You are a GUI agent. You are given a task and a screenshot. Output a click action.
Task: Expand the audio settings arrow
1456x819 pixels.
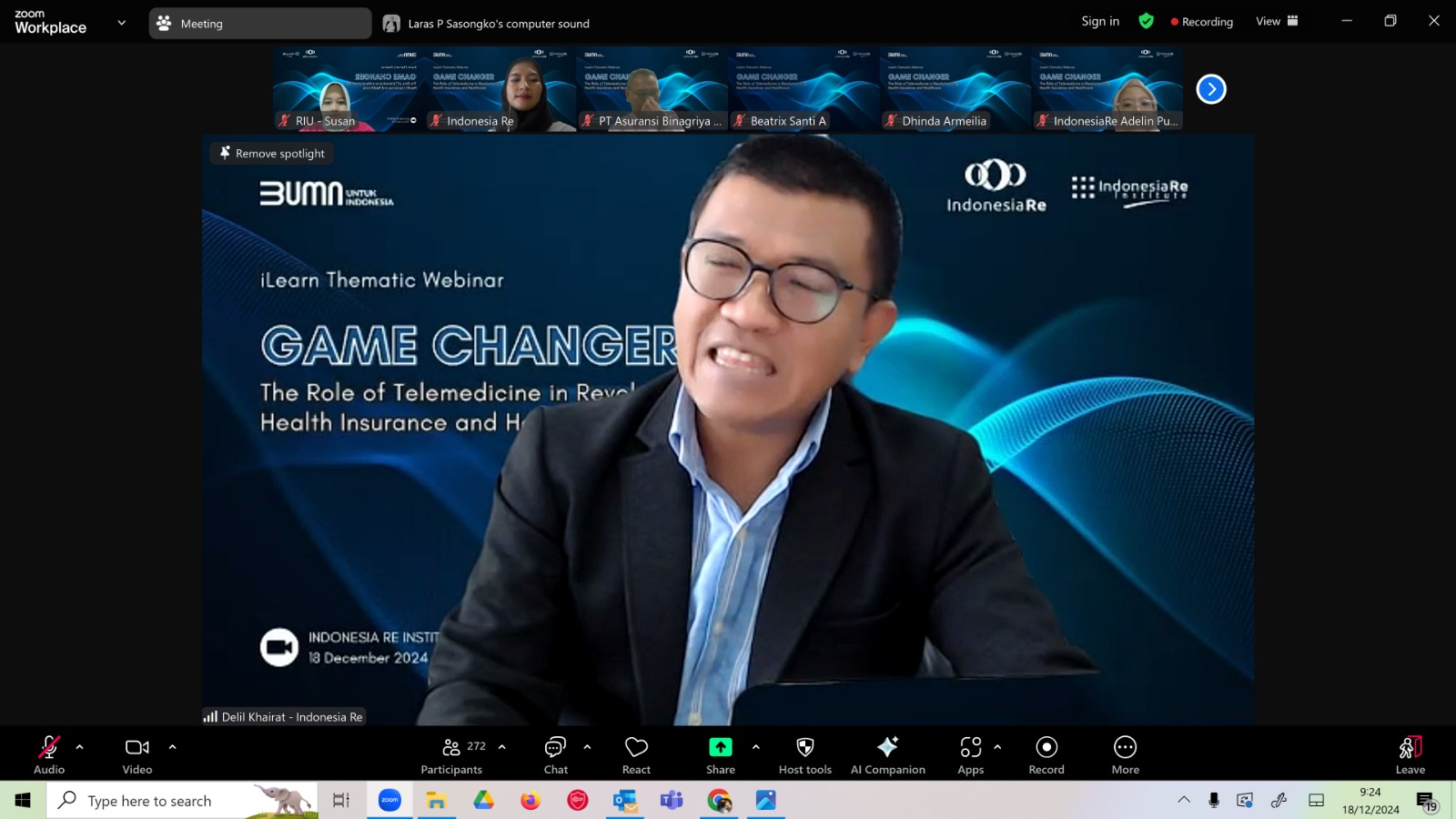coord(80,747)
